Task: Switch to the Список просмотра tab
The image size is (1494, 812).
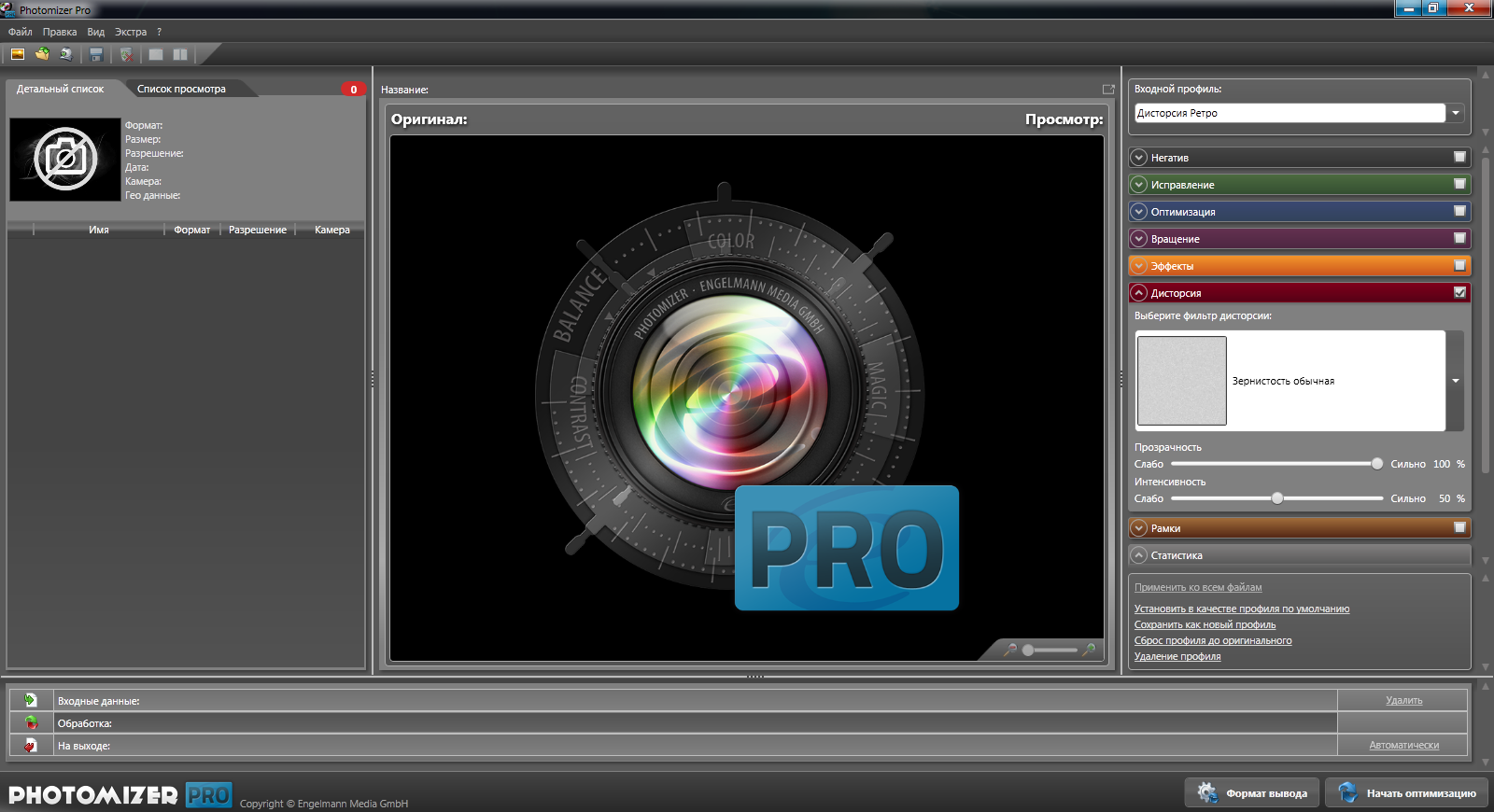Action: tap(181, 89)
